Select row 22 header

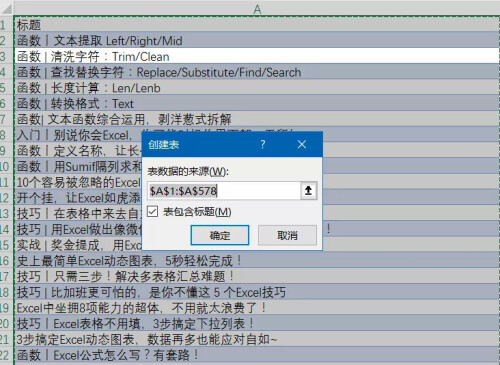tap(5, 355)
